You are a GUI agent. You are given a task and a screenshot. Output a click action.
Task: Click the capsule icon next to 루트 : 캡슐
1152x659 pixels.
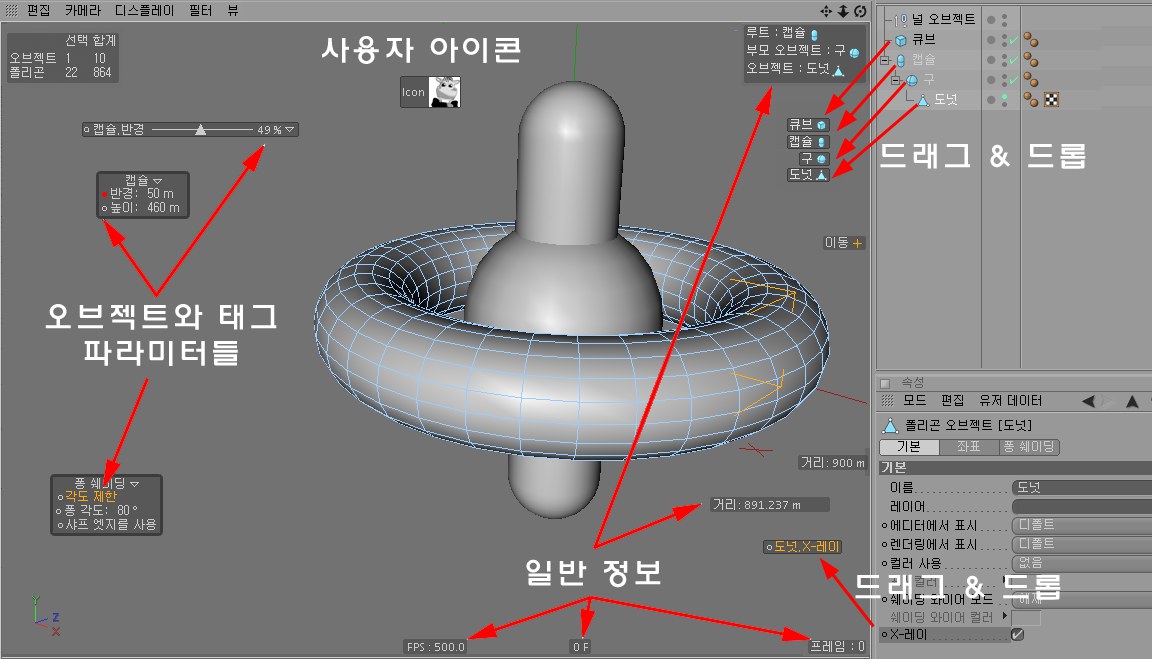pos(814,34)
